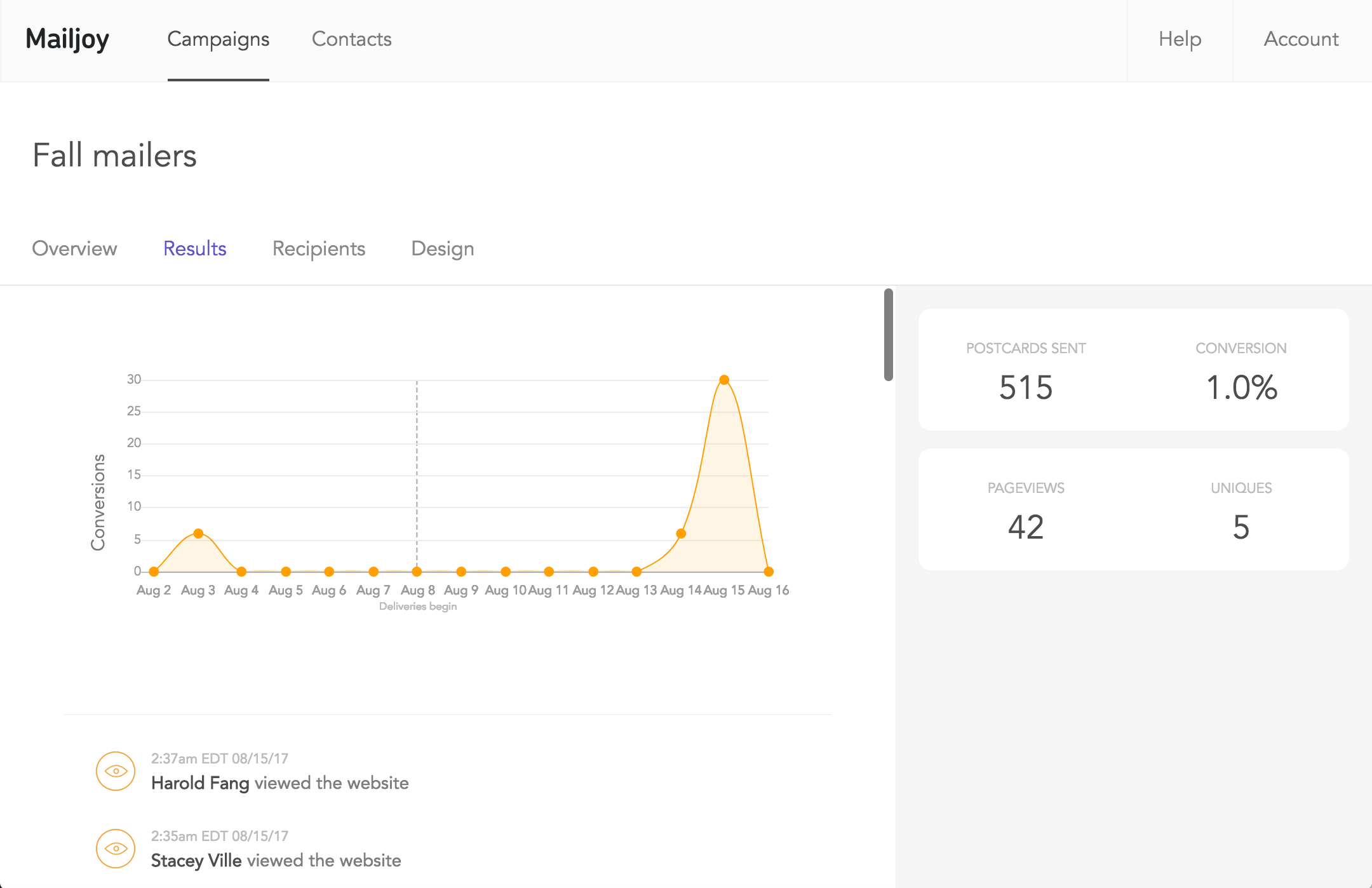Select the Aug 3 conversion data point
The width and height of the screenshot is (1372, 888).
(x=198, y=533)
